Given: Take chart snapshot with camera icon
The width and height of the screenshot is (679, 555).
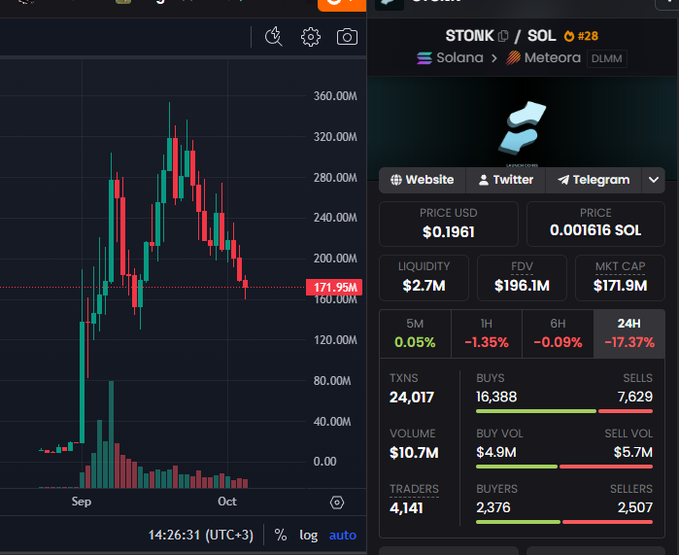Looking at the screenshot, I should [x=347, y=37].
